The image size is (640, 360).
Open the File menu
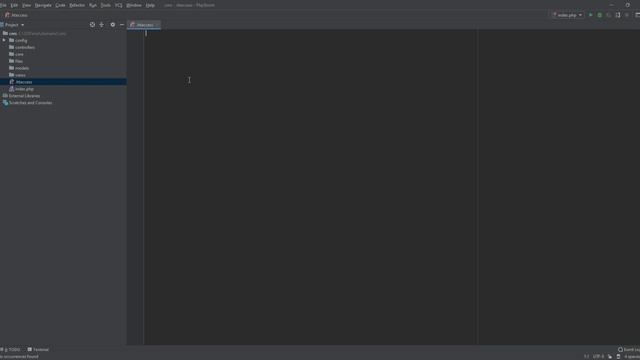coord(3,5)
